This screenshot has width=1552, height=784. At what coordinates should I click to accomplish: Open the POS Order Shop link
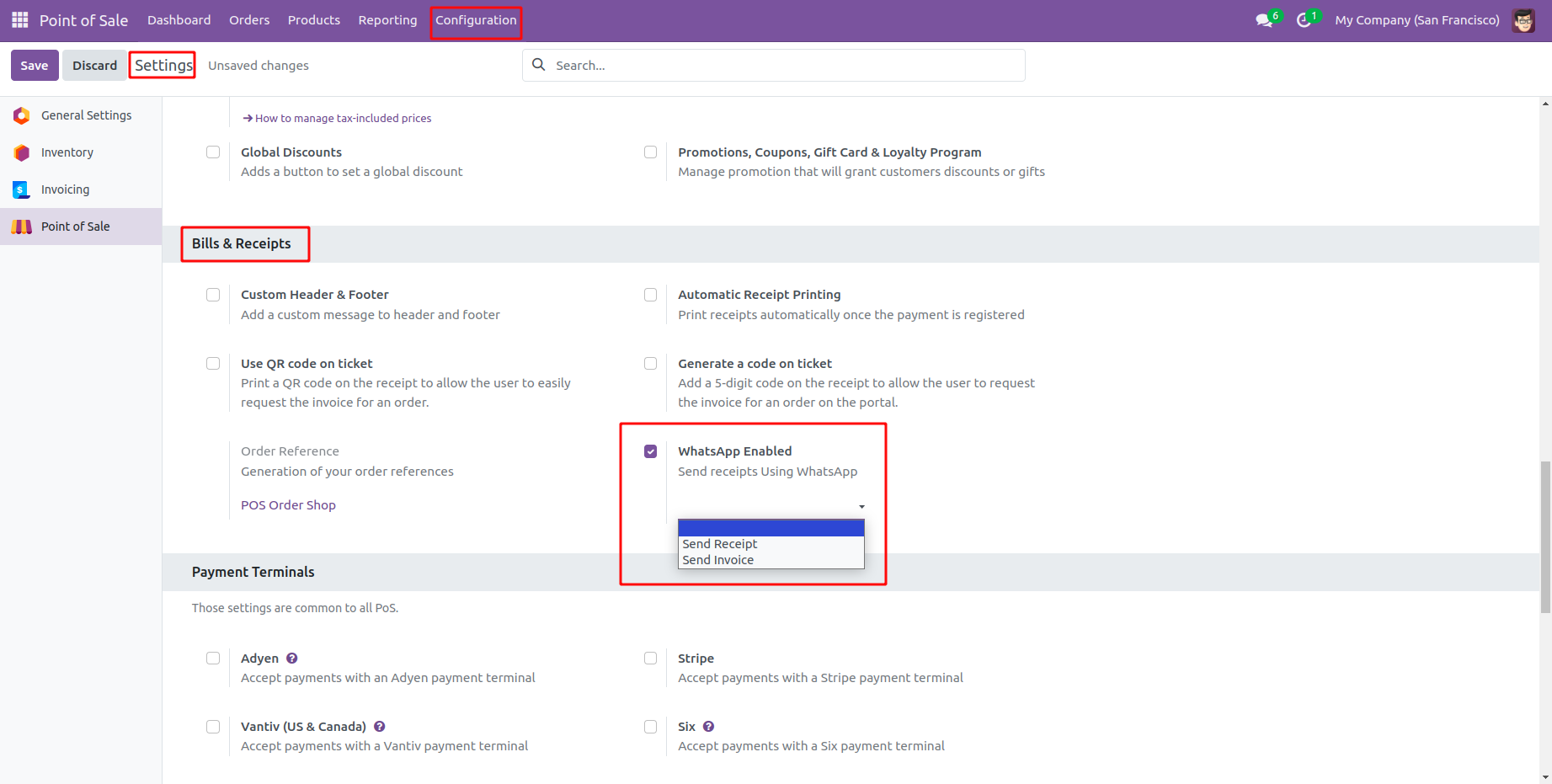(x=288, y=505)
